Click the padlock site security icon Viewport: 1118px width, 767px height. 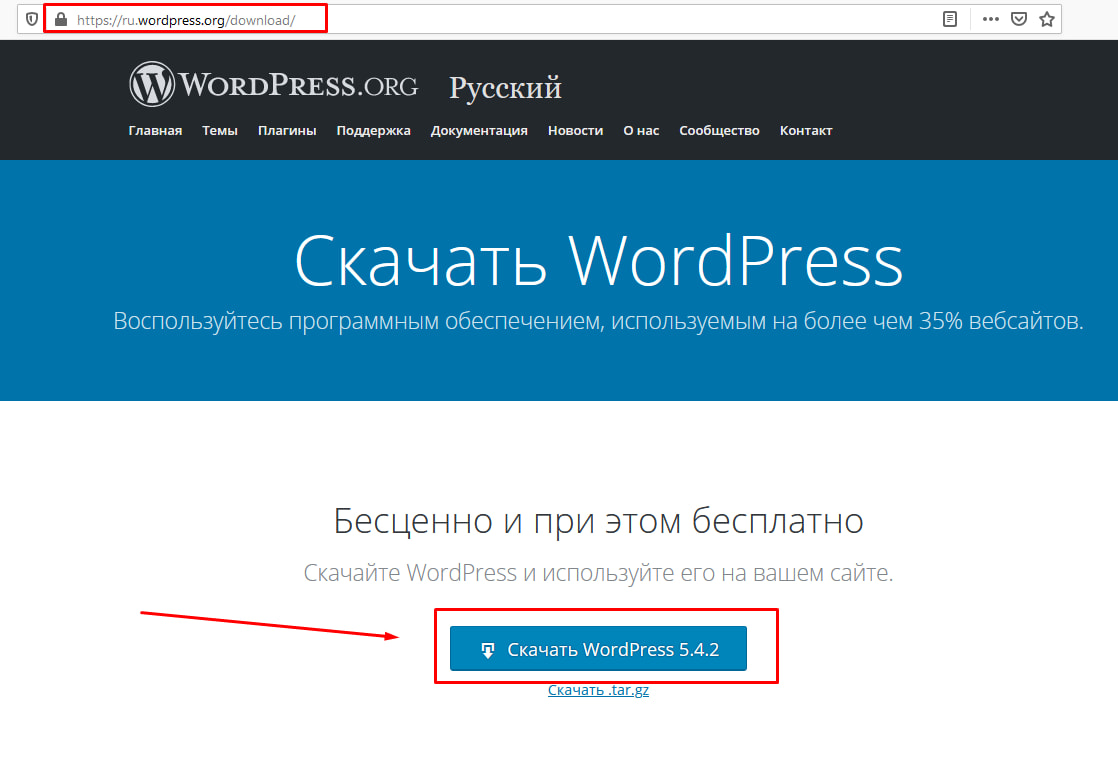[x=60, y=18]
